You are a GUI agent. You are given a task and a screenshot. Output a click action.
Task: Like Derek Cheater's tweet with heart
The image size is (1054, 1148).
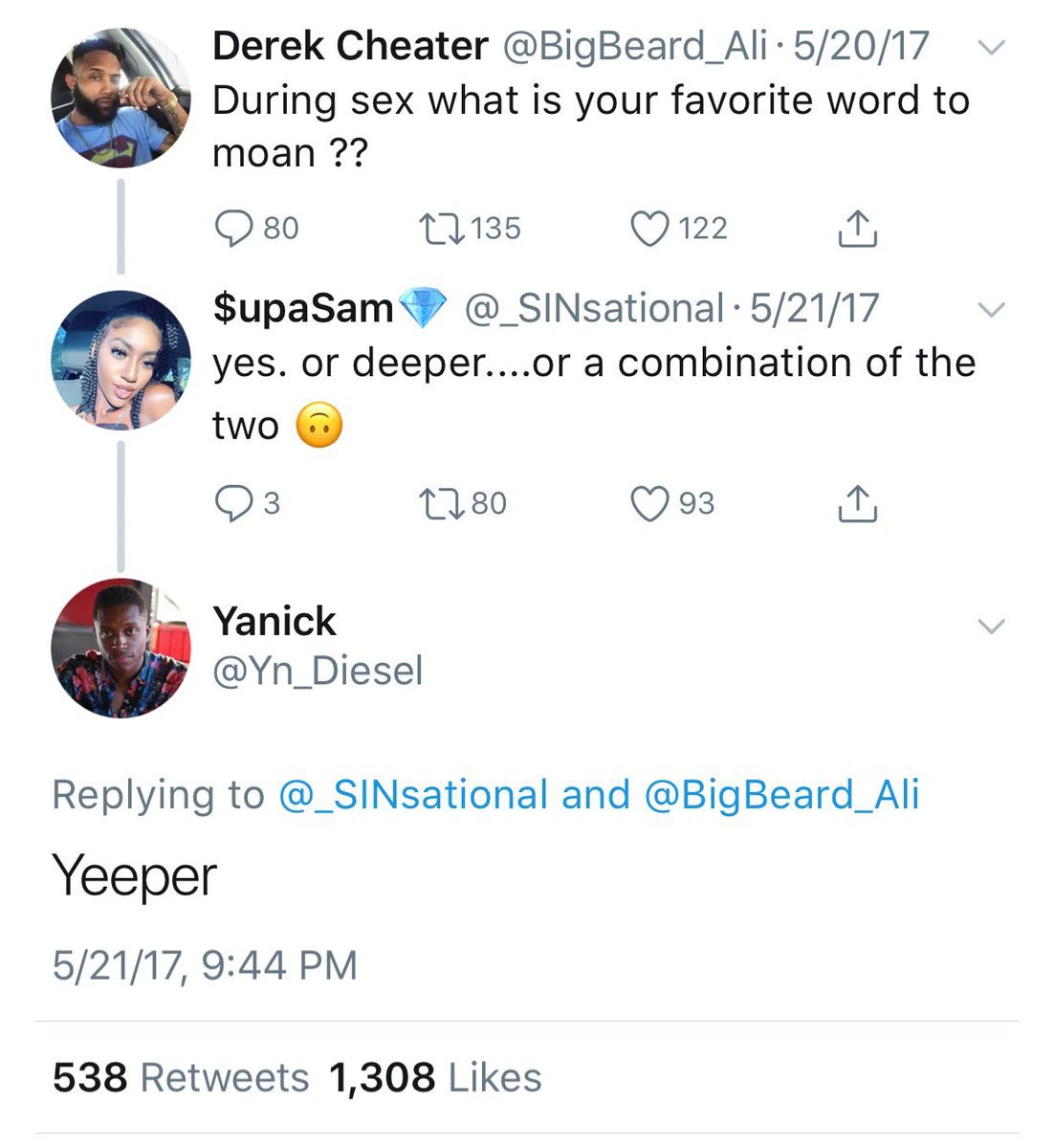point(650,229)
